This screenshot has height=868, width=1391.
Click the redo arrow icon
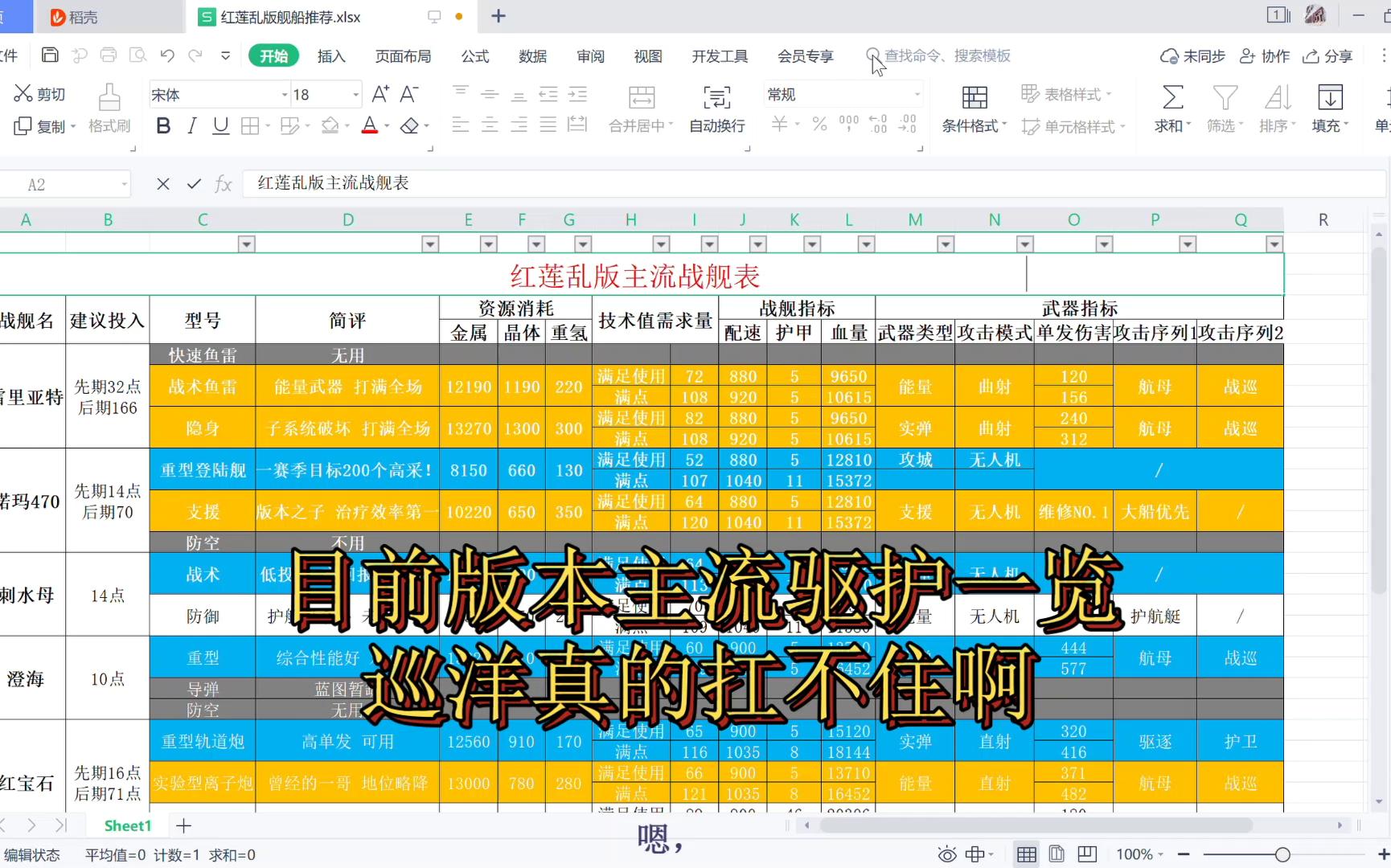(x=195, y=55)
